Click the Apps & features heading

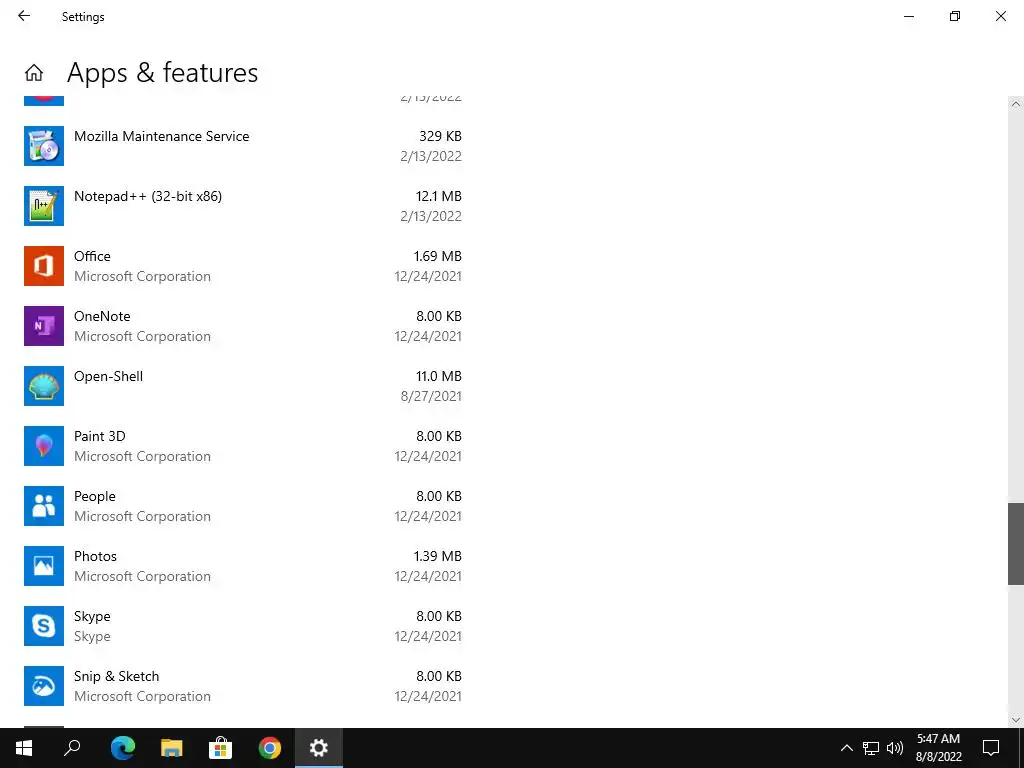pyautogui.click(x=163, y=72)
